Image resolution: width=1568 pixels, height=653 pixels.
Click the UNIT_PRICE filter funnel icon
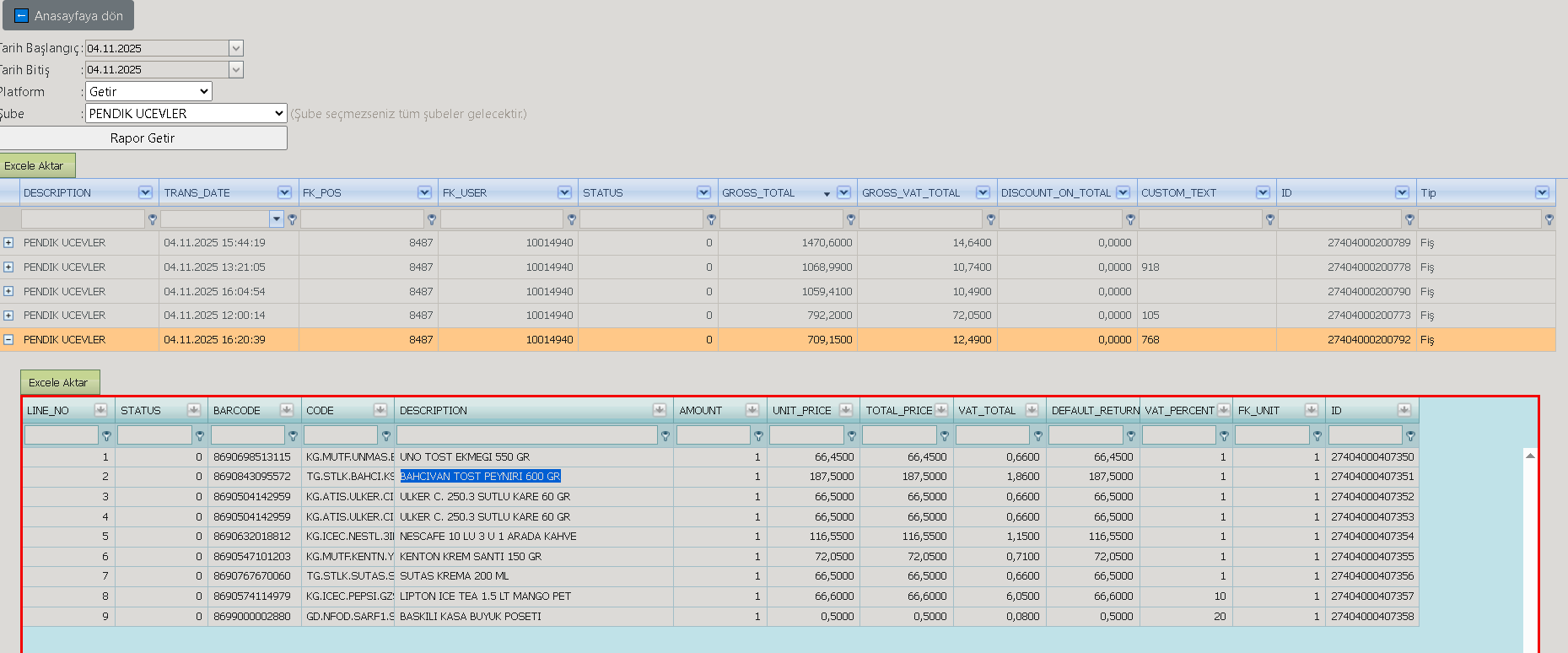852,436
